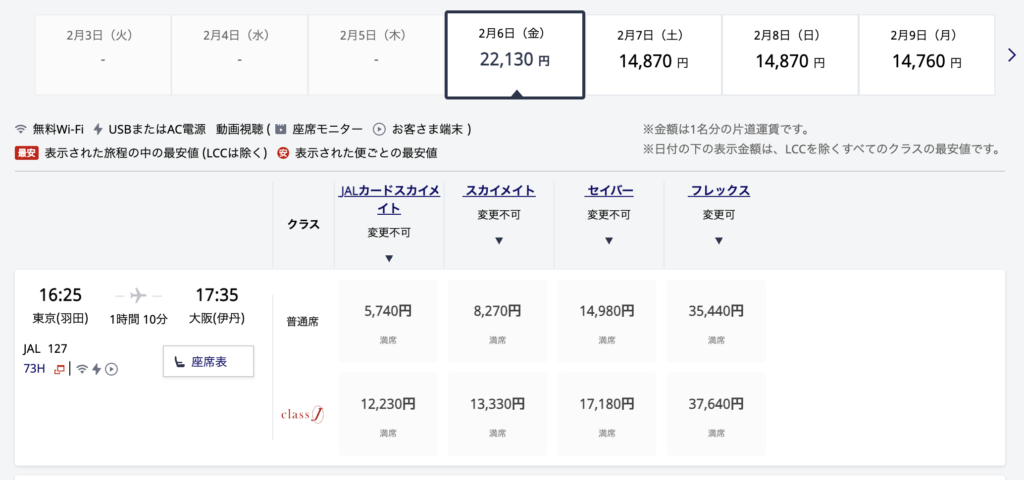Click the free Wi-Fi legend icon

(x=21, y=129)
